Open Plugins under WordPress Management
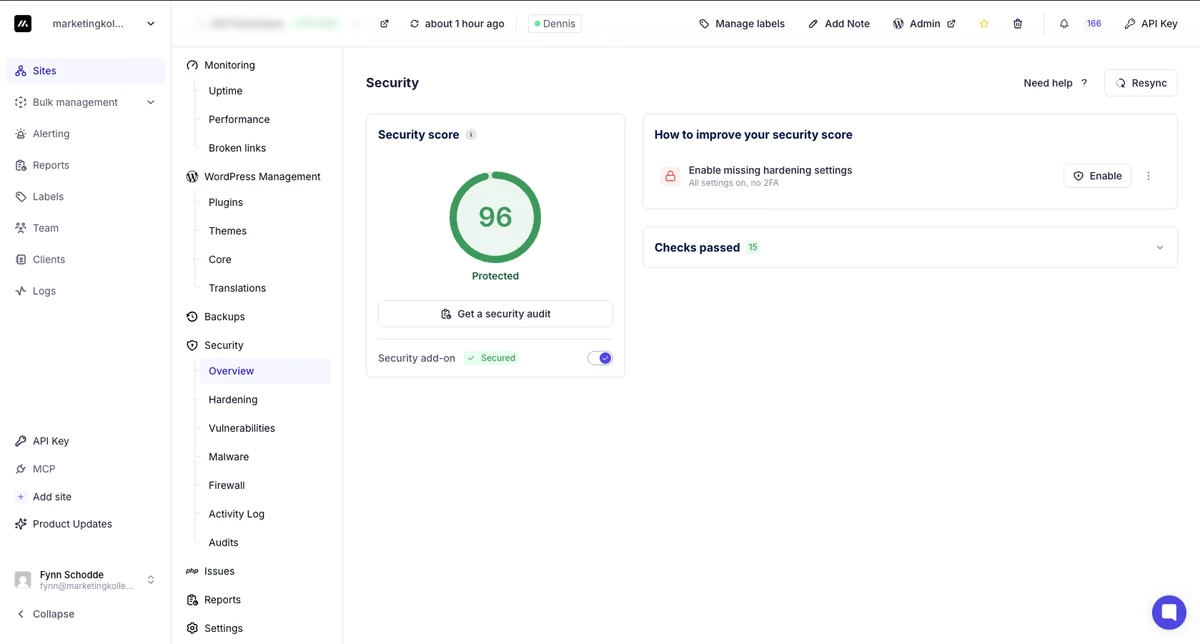This screenshot has width=1200, height=644. pos(226,203)
